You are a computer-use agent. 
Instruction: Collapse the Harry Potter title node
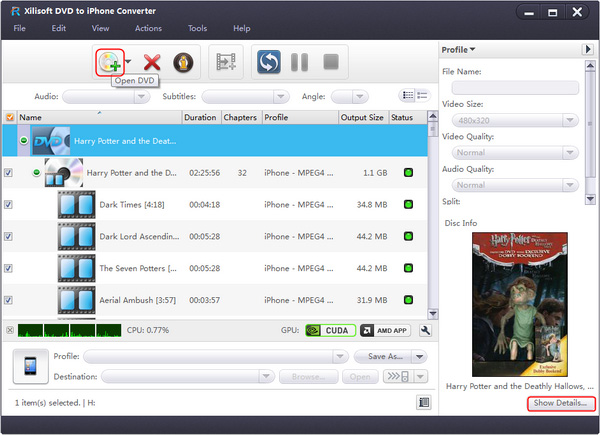(36, 173)
